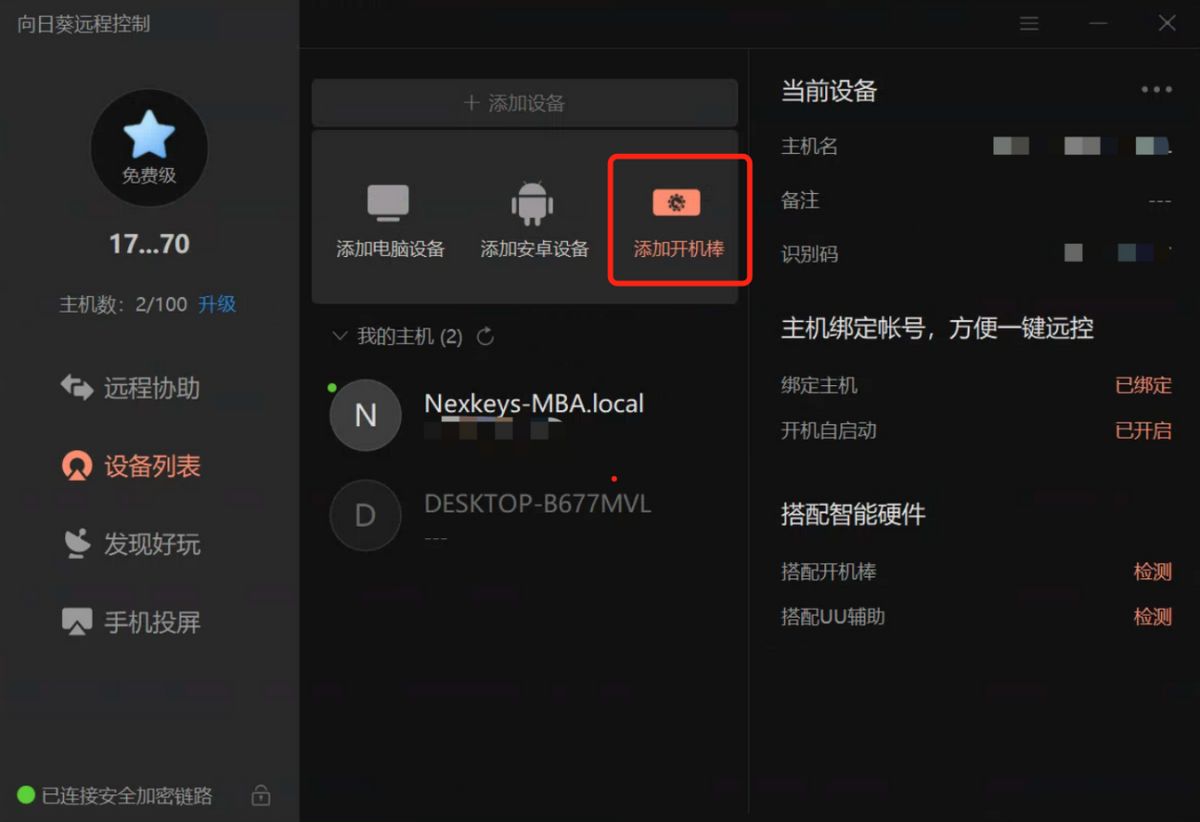The height and width of the screenshot is (822, 1200).
Task: Toggle the 开机自启动 已开启 setting
Action: coord(1143,431)
